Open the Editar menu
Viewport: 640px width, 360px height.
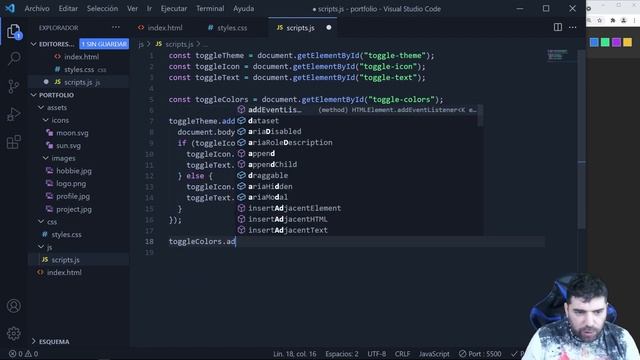pyautogui.click(x=68, y=9)
